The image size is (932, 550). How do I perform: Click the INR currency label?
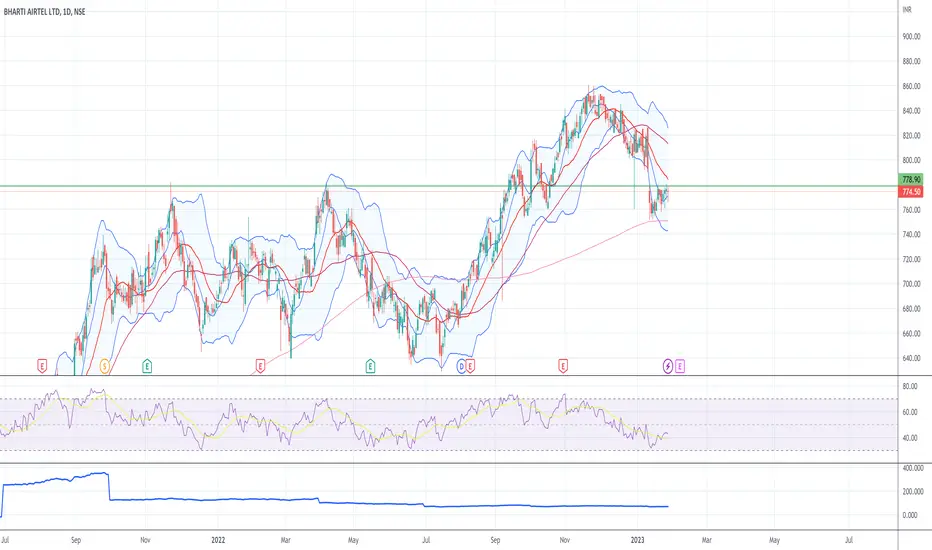coord(907,10)
